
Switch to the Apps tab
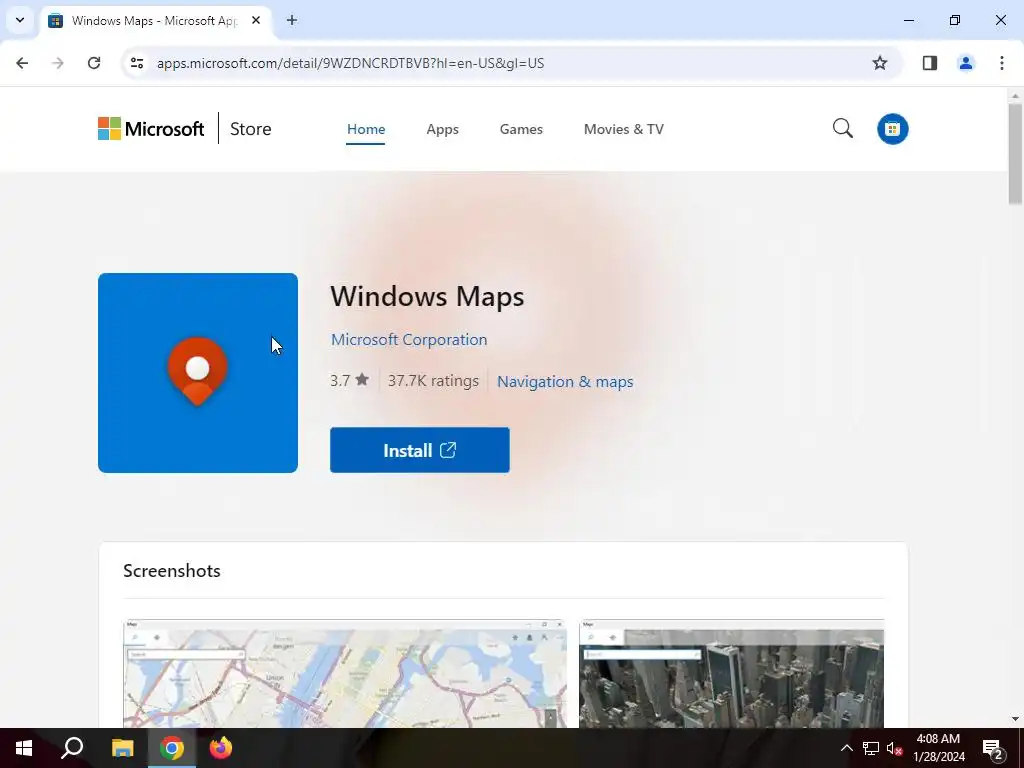click(x=442, y=129)
